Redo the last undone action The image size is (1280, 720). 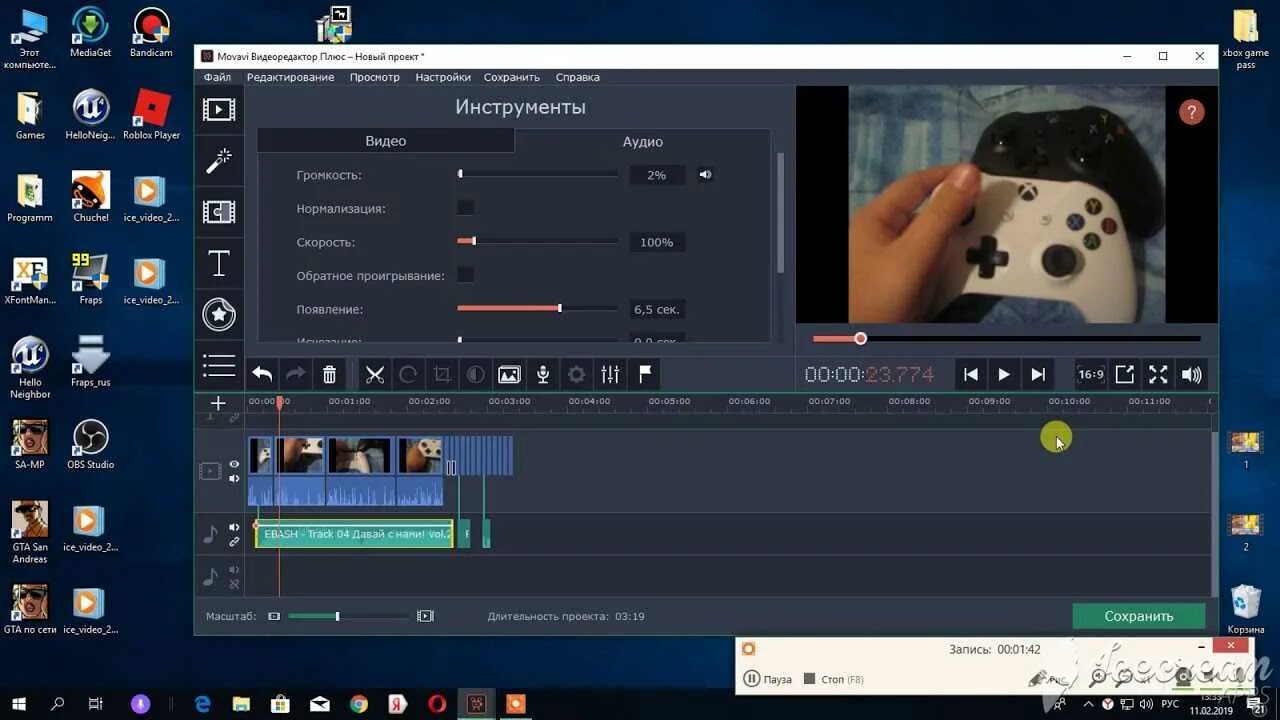point(296,374)
